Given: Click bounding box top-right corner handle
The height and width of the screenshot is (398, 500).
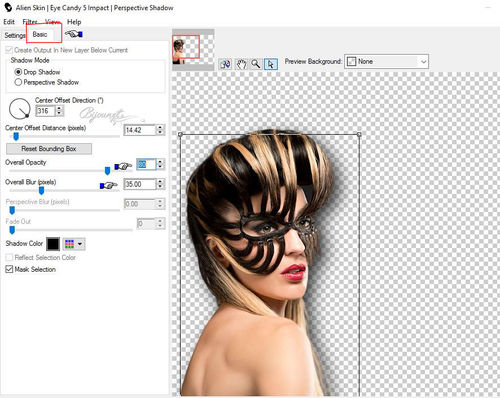Looking at the screenshot, I should (x=359, y=134).
